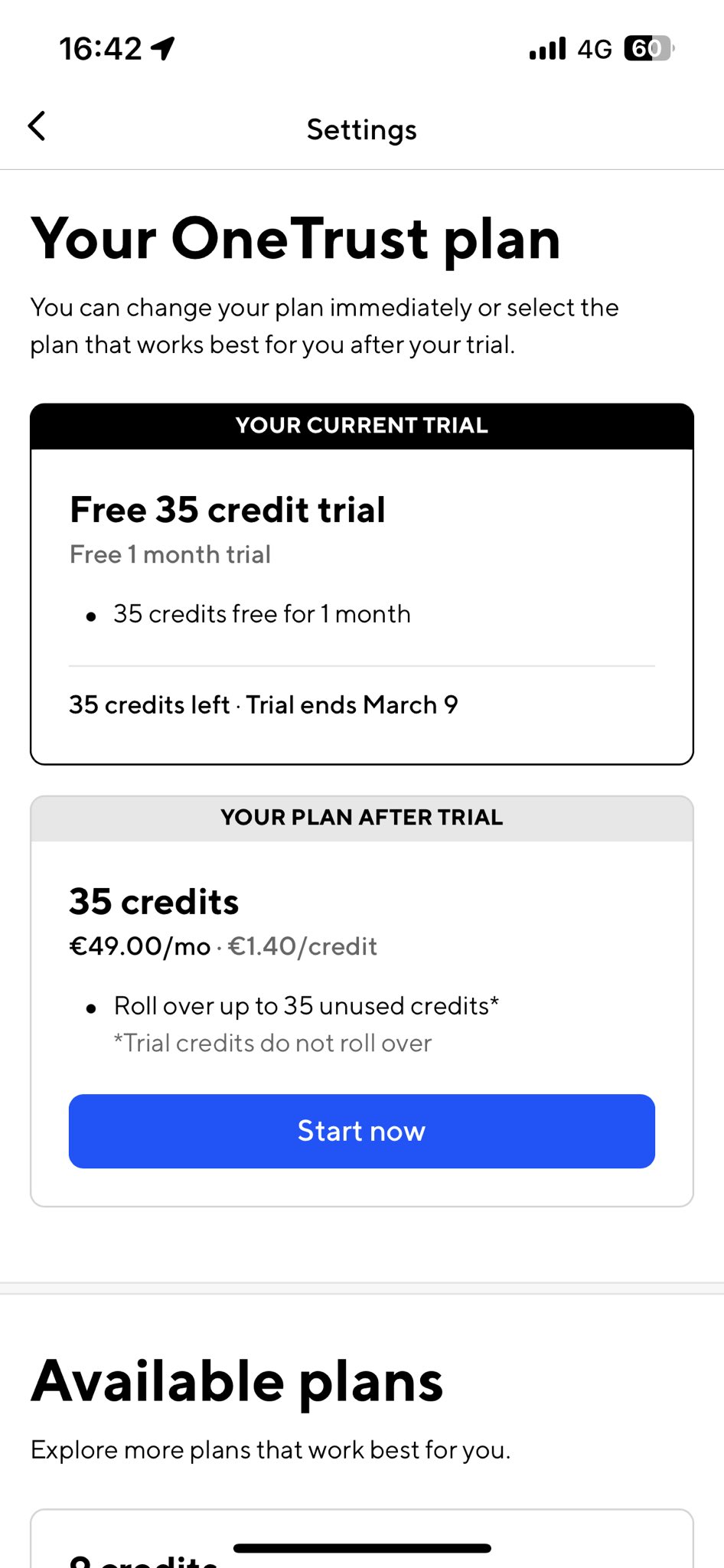Tap the location arrow status icon

pos(163,48)
